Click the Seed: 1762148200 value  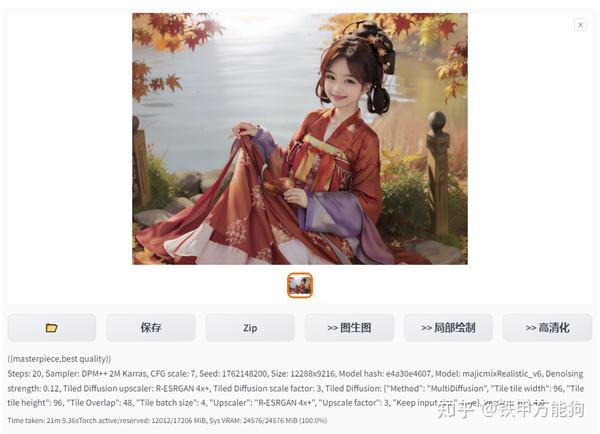[233, 374]
